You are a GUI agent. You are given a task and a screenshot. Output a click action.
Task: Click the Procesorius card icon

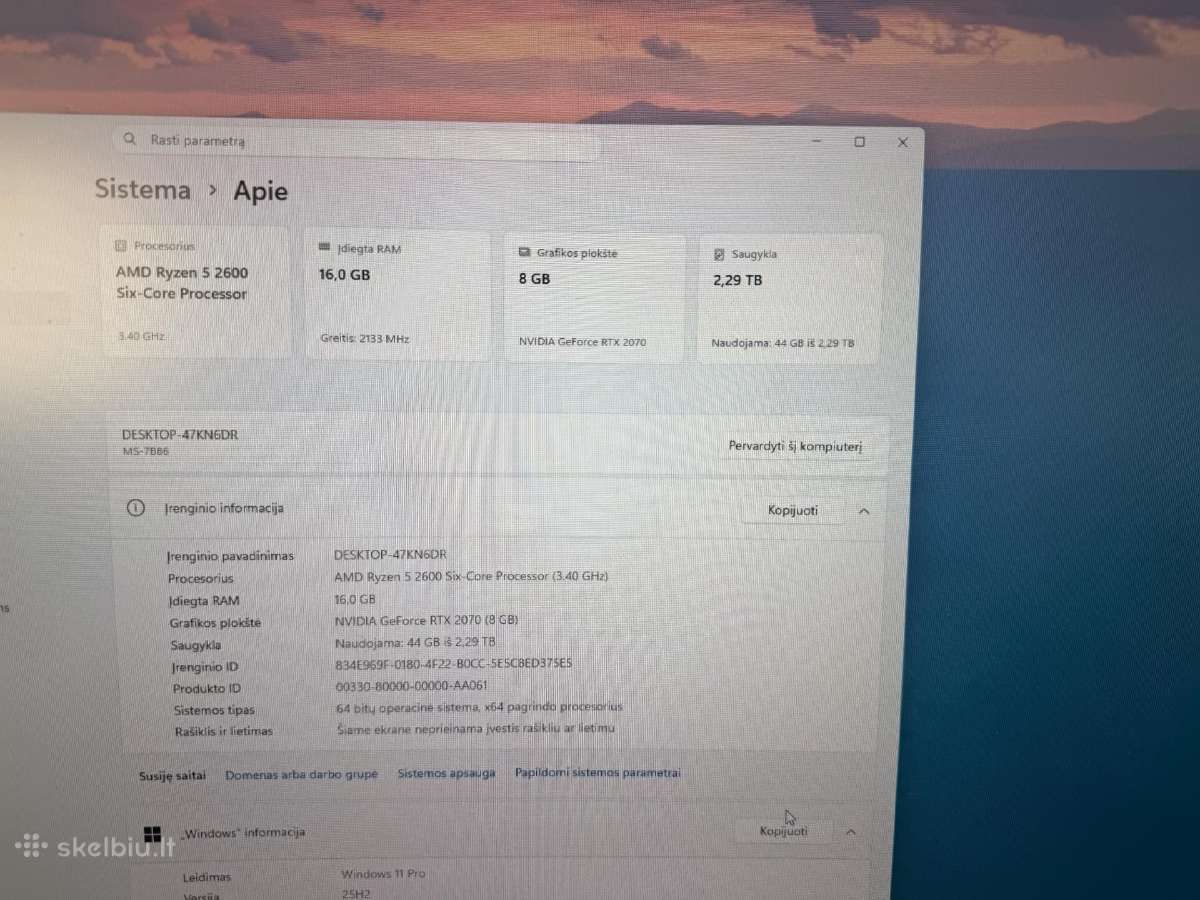click(x=121, y=246)
